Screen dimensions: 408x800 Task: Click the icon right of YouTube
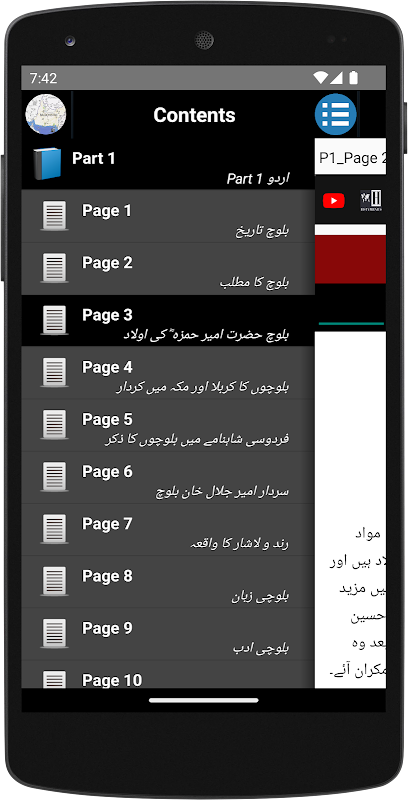(x=371, y=201)
